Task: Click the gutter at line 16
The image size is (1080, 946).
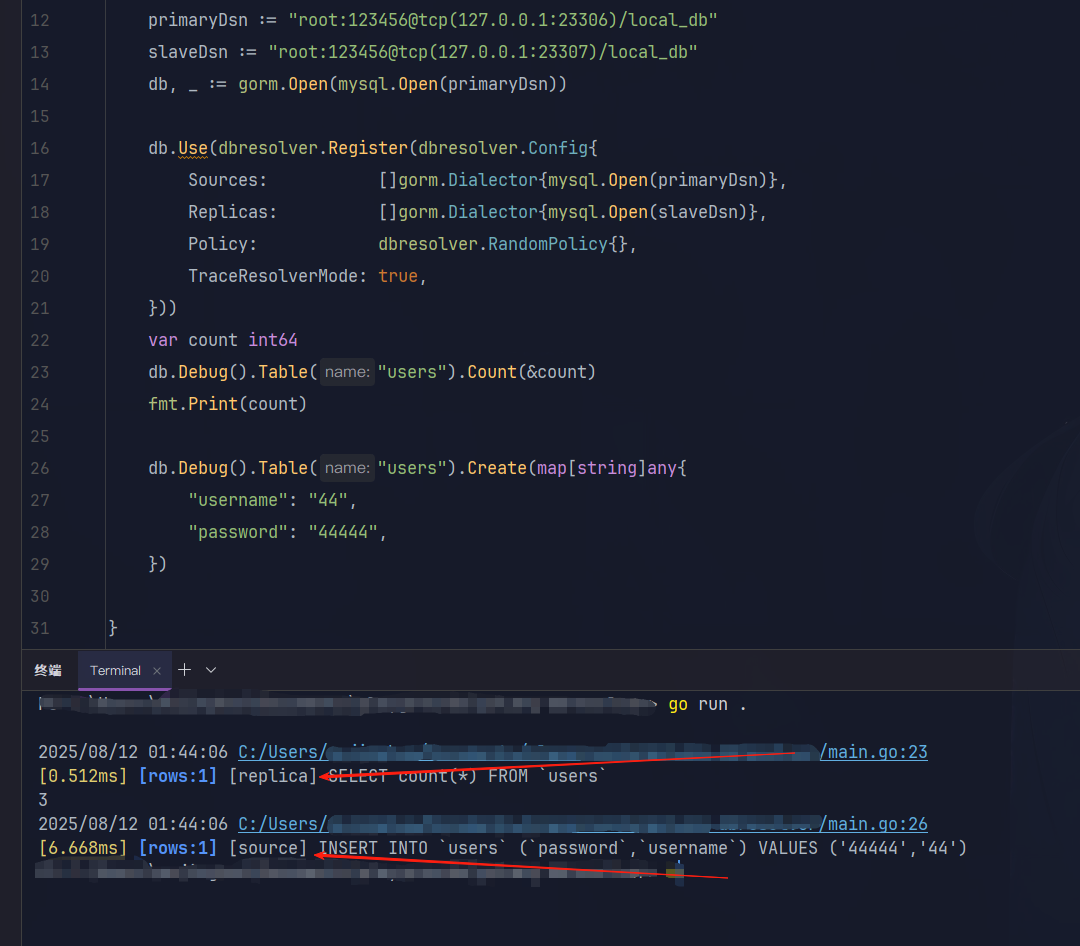Action: coord(40,148)
